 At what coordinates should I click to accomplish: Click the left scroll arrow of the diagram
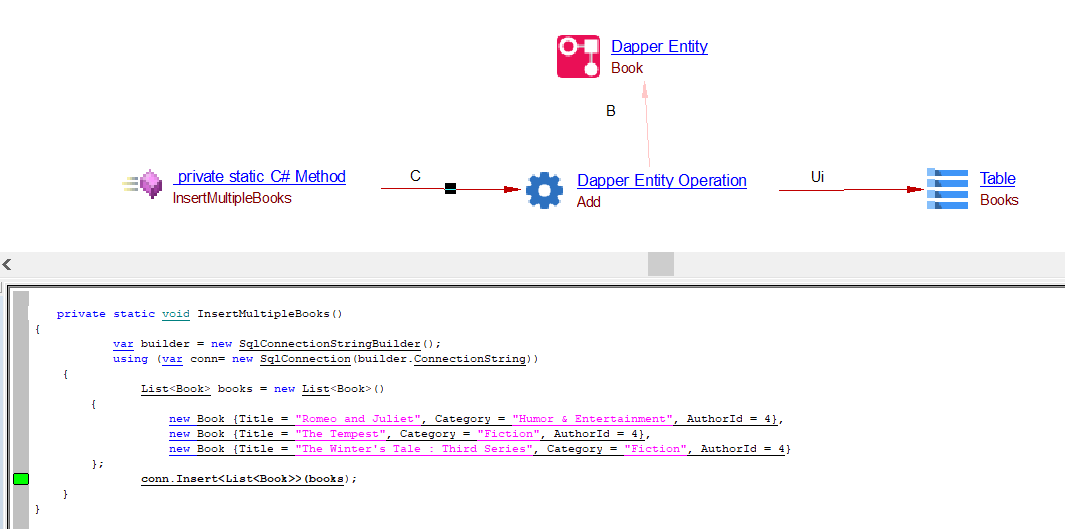click(x=7, y=264)
